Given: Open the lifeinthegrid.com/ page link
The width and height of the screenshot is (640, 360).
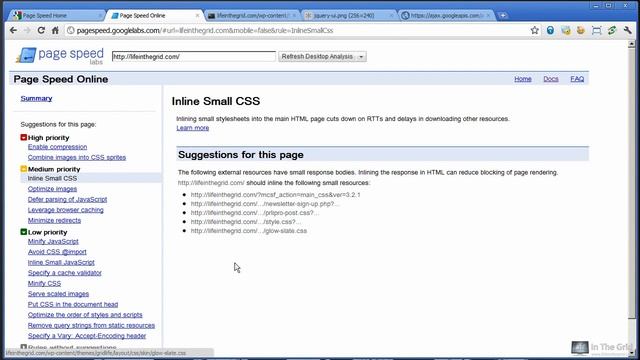Looking at the screenshot, I should (211, 183).
